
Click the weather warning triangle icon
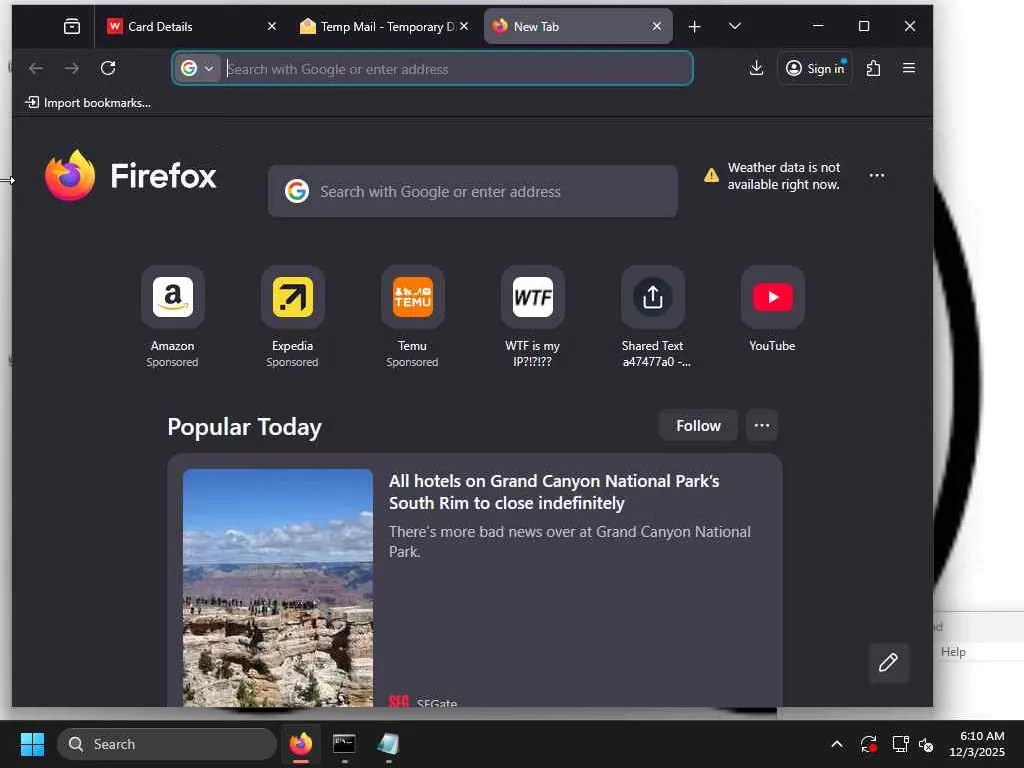click(x=711, y=175)
